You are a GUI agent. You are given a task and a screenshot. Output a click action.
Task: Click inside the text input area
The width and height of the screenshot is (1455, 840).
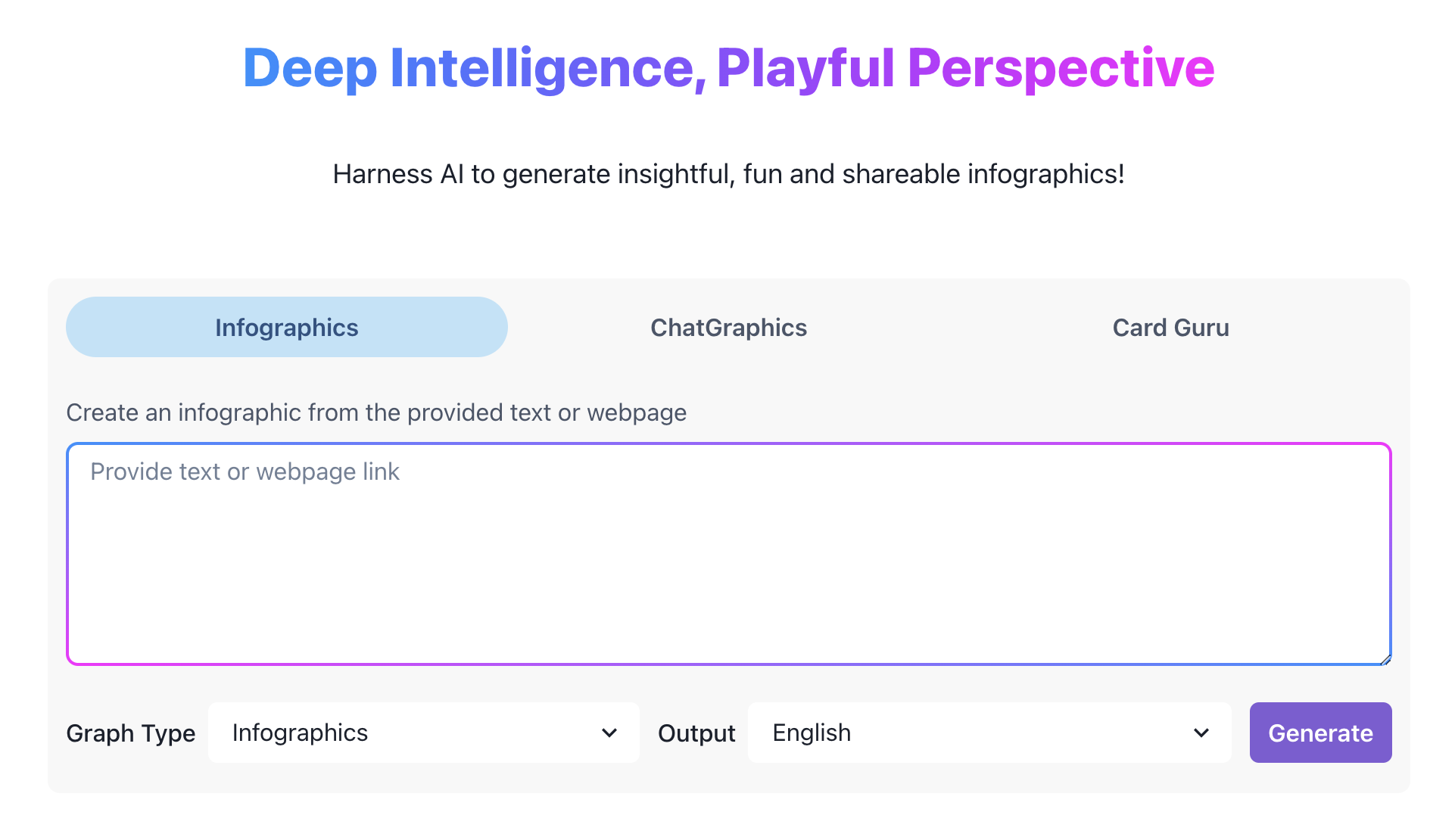727,552
